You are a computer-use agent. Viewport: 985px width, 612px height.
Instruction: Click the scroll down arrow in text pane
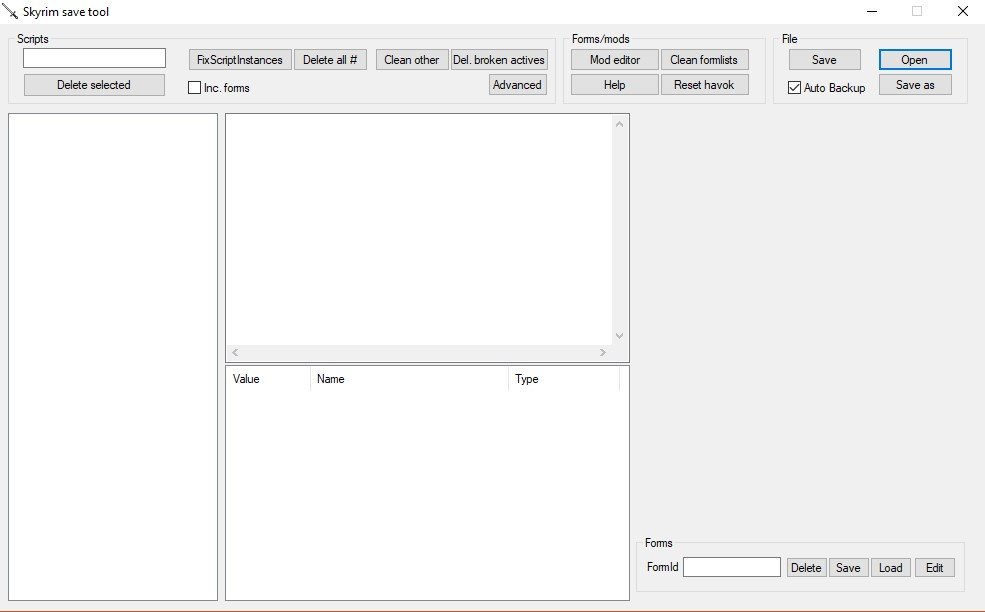619,336
